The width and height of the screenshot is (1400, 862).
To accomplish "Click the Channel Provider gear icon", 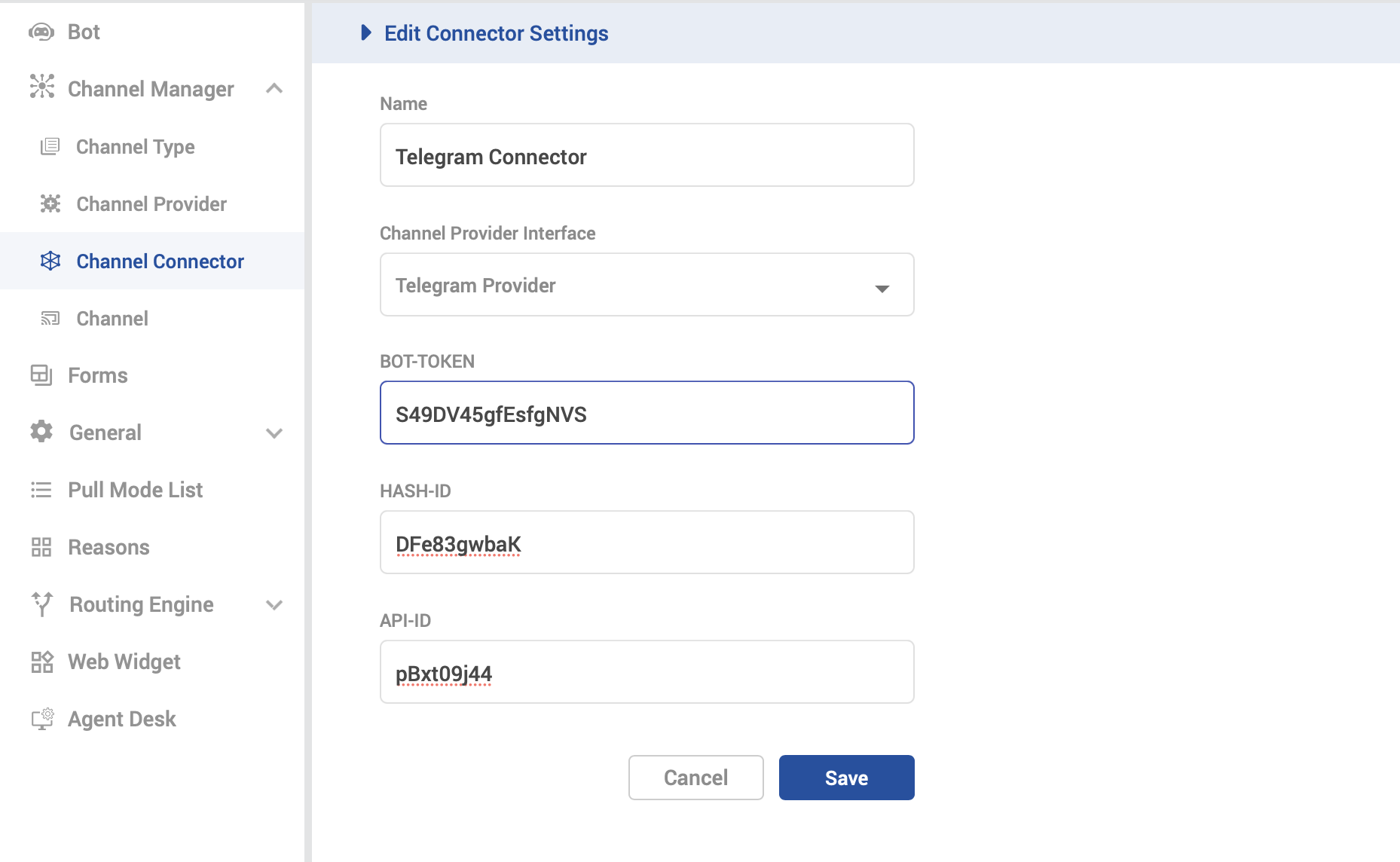I will [50, 203].
